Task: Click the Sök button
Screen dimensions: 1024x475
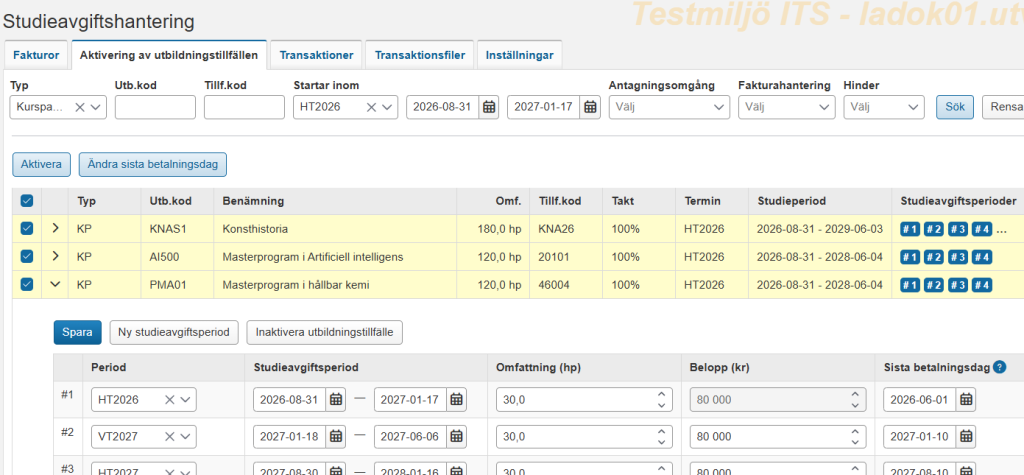Action: coord(955,107)
